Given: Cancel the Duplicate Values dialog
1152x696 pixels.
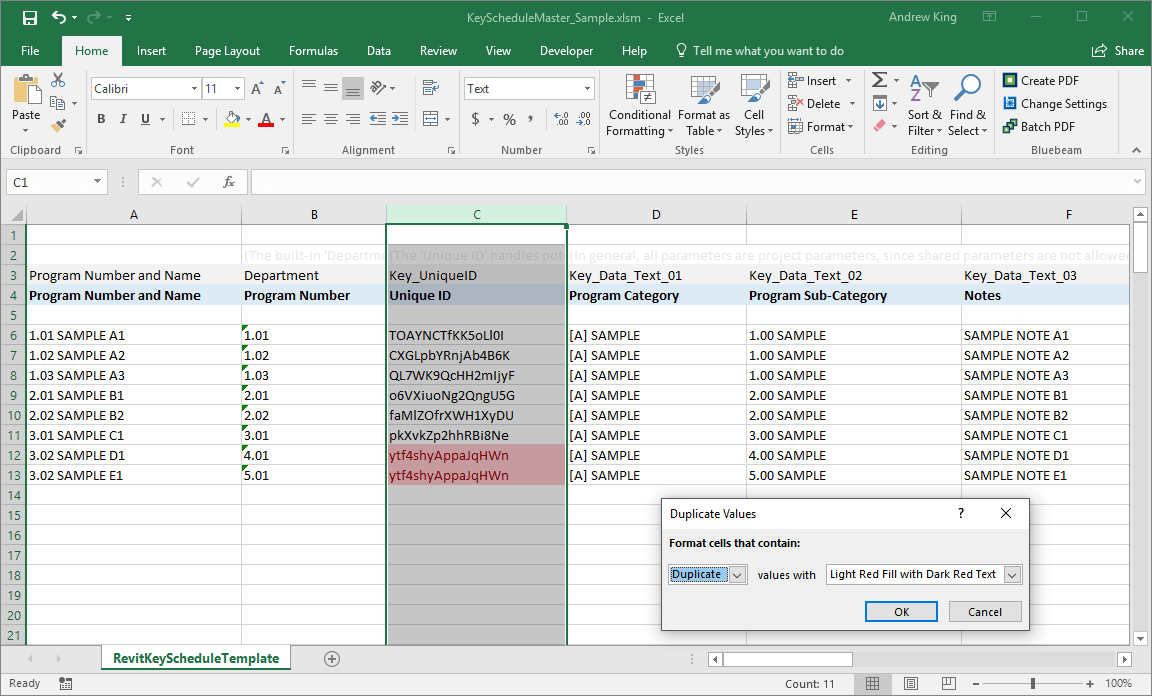Looking at the screenshot, I should click(x=984, y=611).
